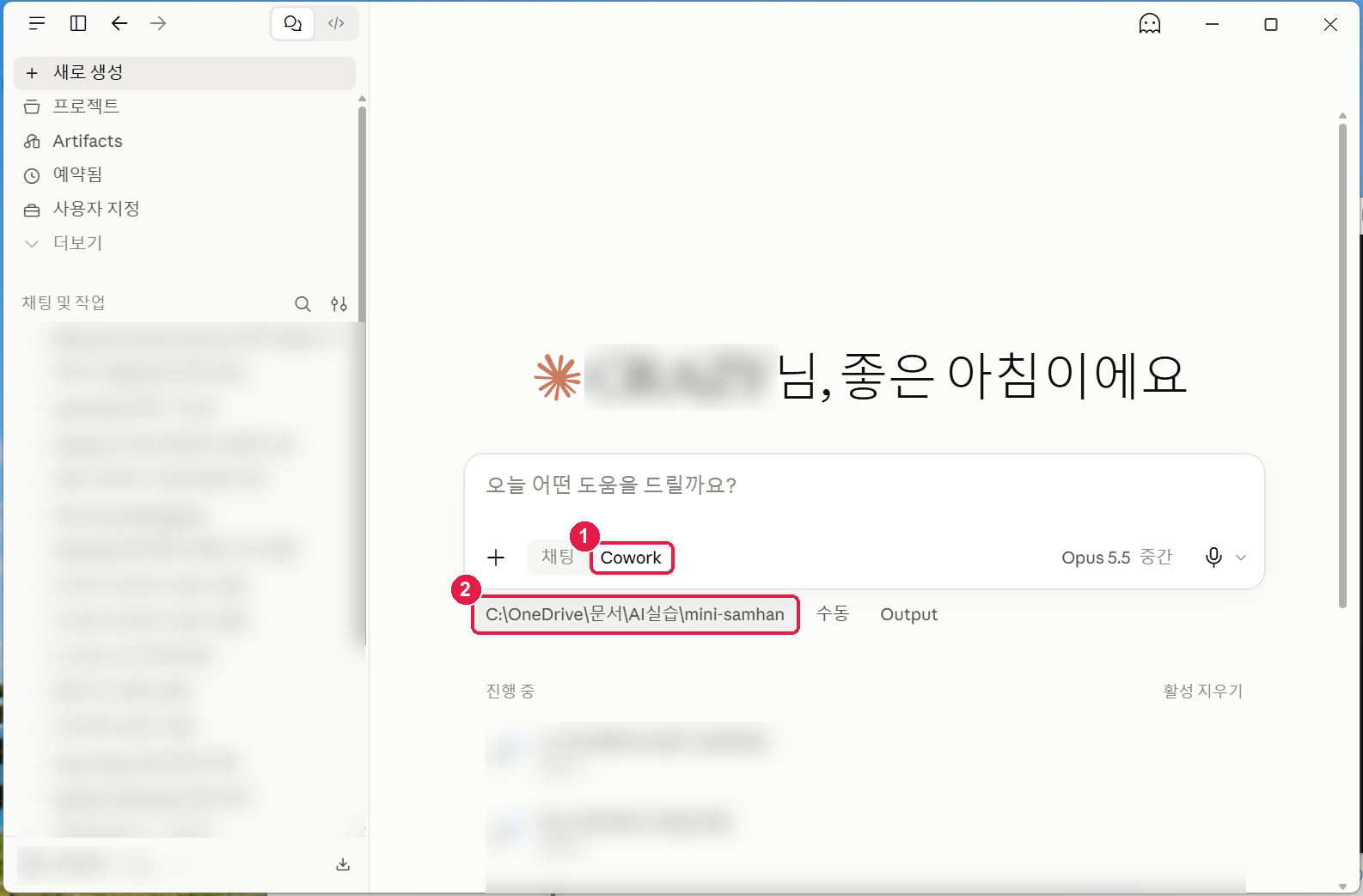Open 예약됨 in the sidebar
This screenshot has width=1363, height=896.
[x=185, y=174]
